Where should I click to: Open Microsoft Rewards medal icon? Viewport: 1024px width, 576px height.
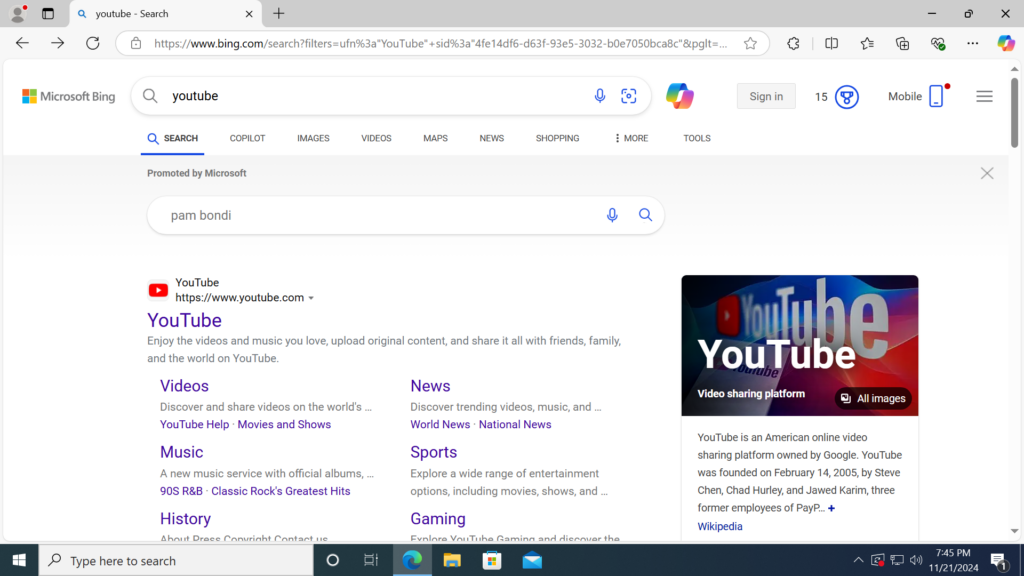pyautogui.click(x=847, y=97)
